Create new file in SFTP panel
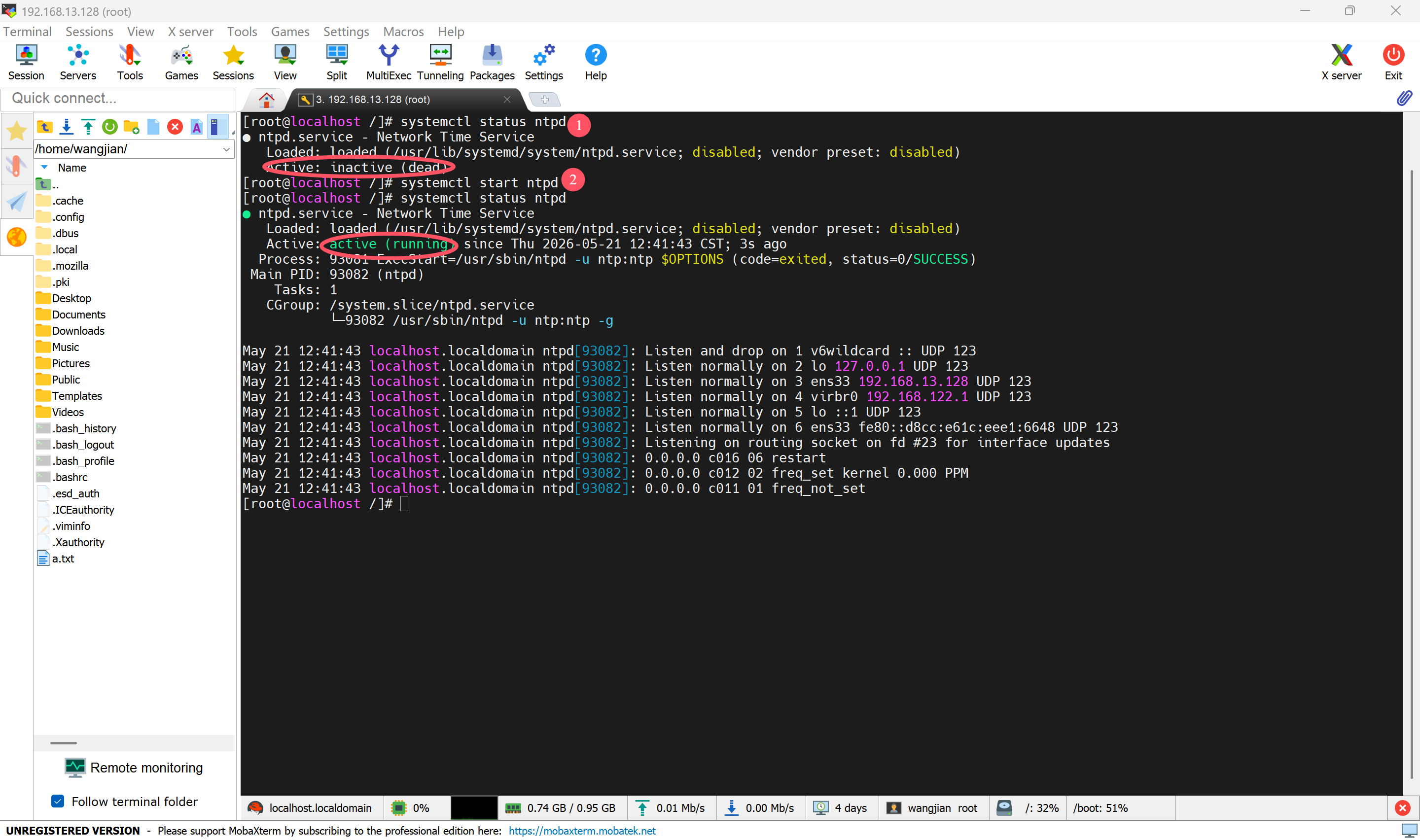 [153, 127]
